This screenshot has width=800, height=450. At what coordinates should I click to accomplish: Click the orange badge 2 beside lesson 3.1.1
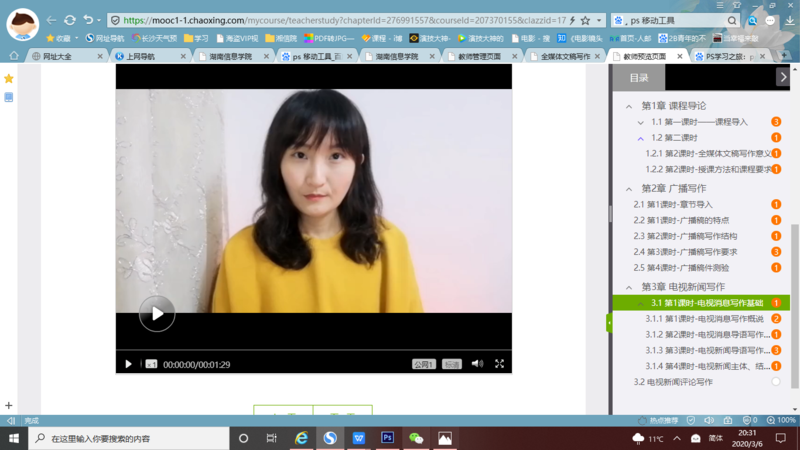(x=776, y=319)
